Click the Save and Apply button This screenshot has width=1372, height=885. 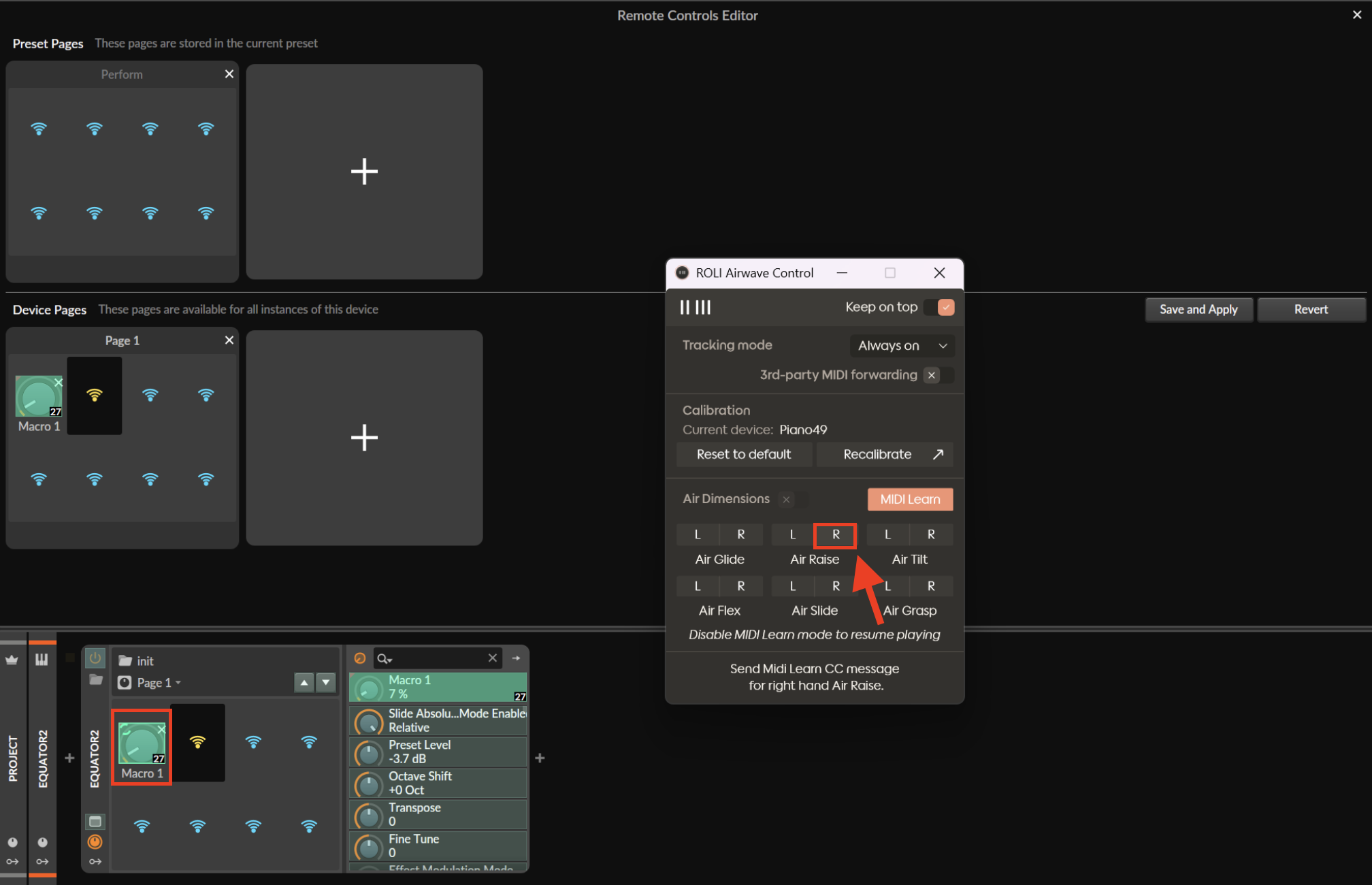tap(1198, 309)
